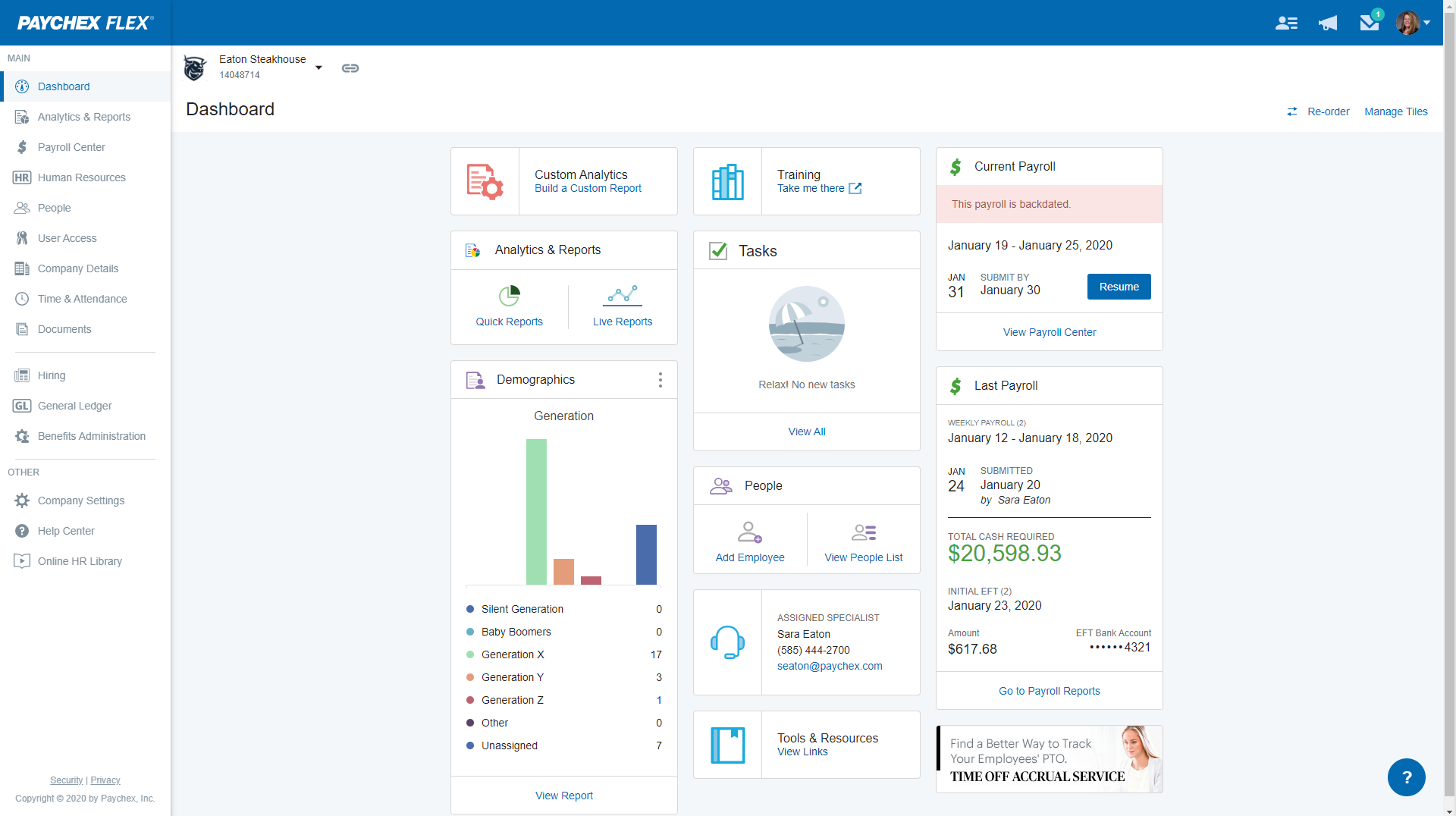Open the Demographics tile options menu
Viewport: 1456px width, 816px height.
[x=661, y=379]
